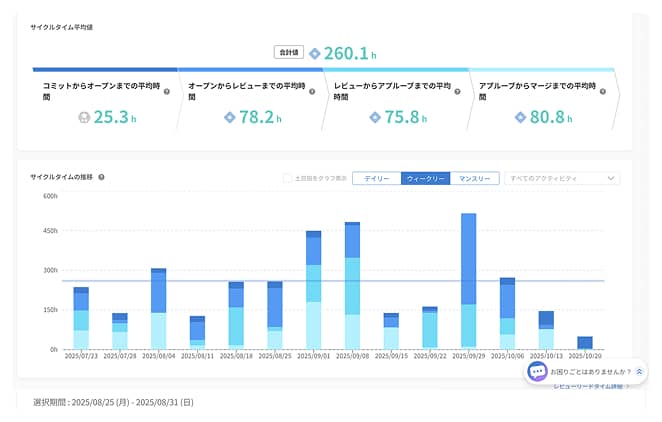The image size is (662, 422).
Task: Click the bar for 2025/09/08
Action: click(353, 286)
